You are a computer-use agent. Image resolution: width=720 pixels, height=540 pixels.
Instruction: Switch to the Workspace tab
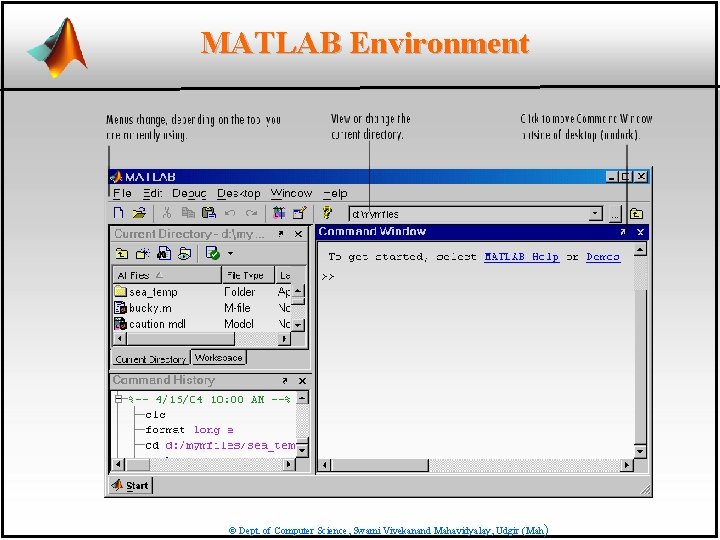[x=219, y=358]
